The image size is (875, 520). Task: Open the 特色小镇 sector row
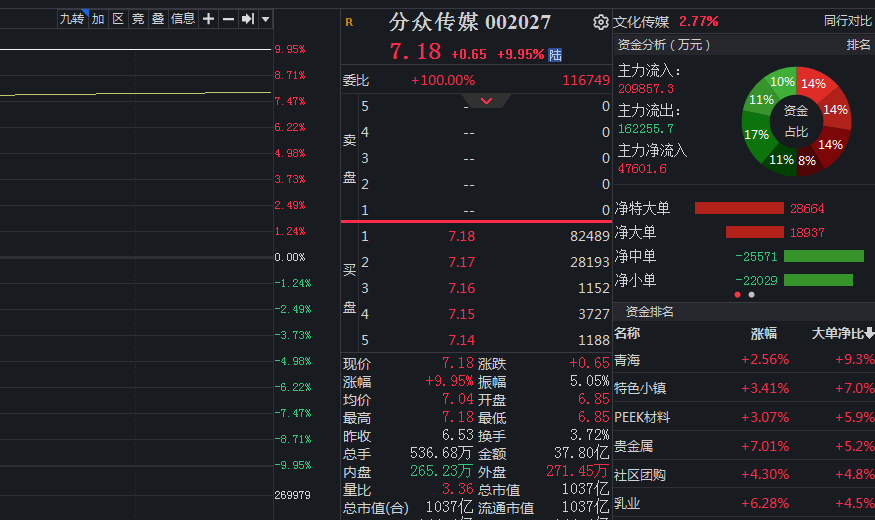(x=744, y=388)
